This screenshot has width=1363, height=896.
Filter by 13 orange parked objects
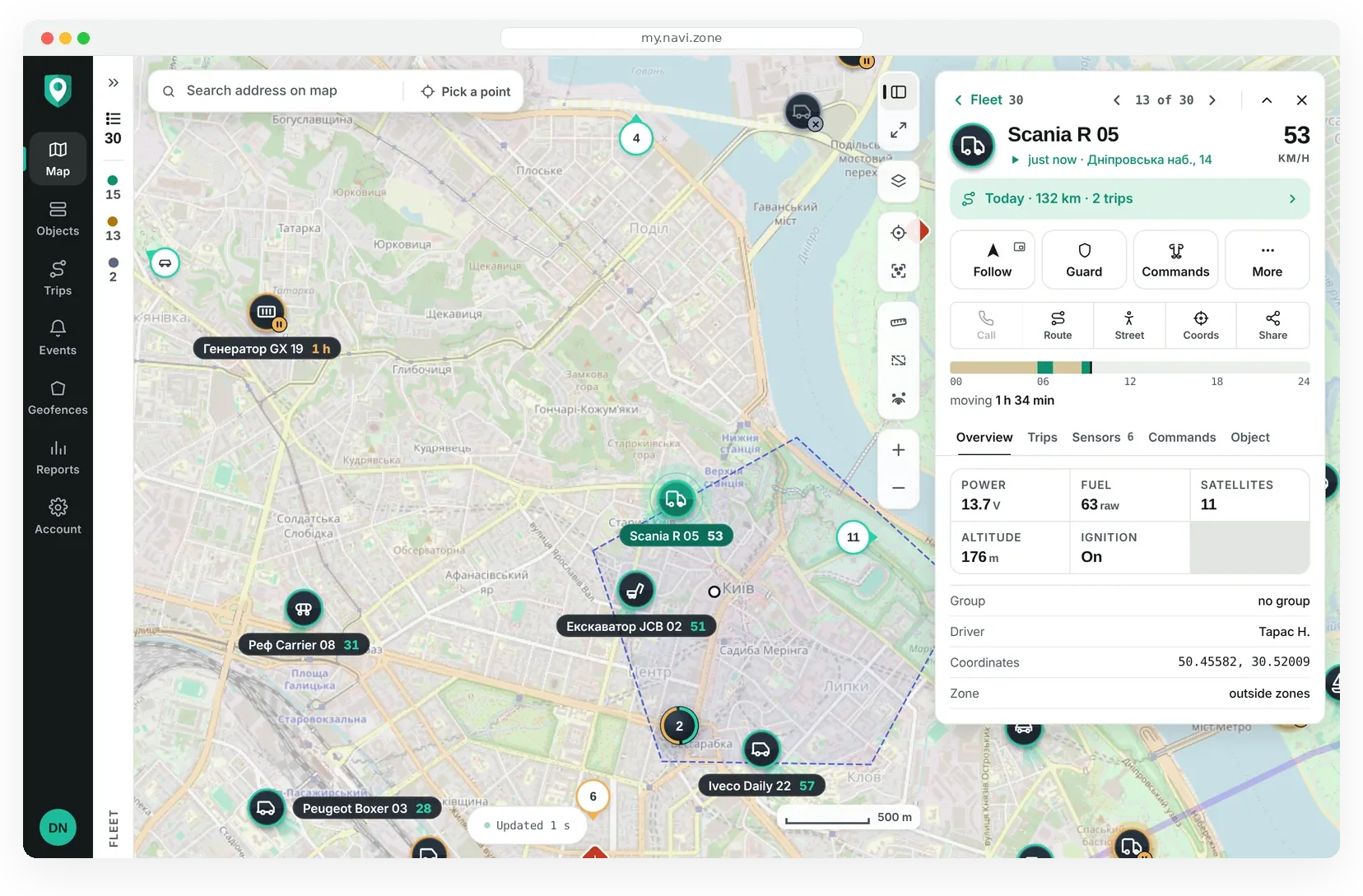click(113, 230)
